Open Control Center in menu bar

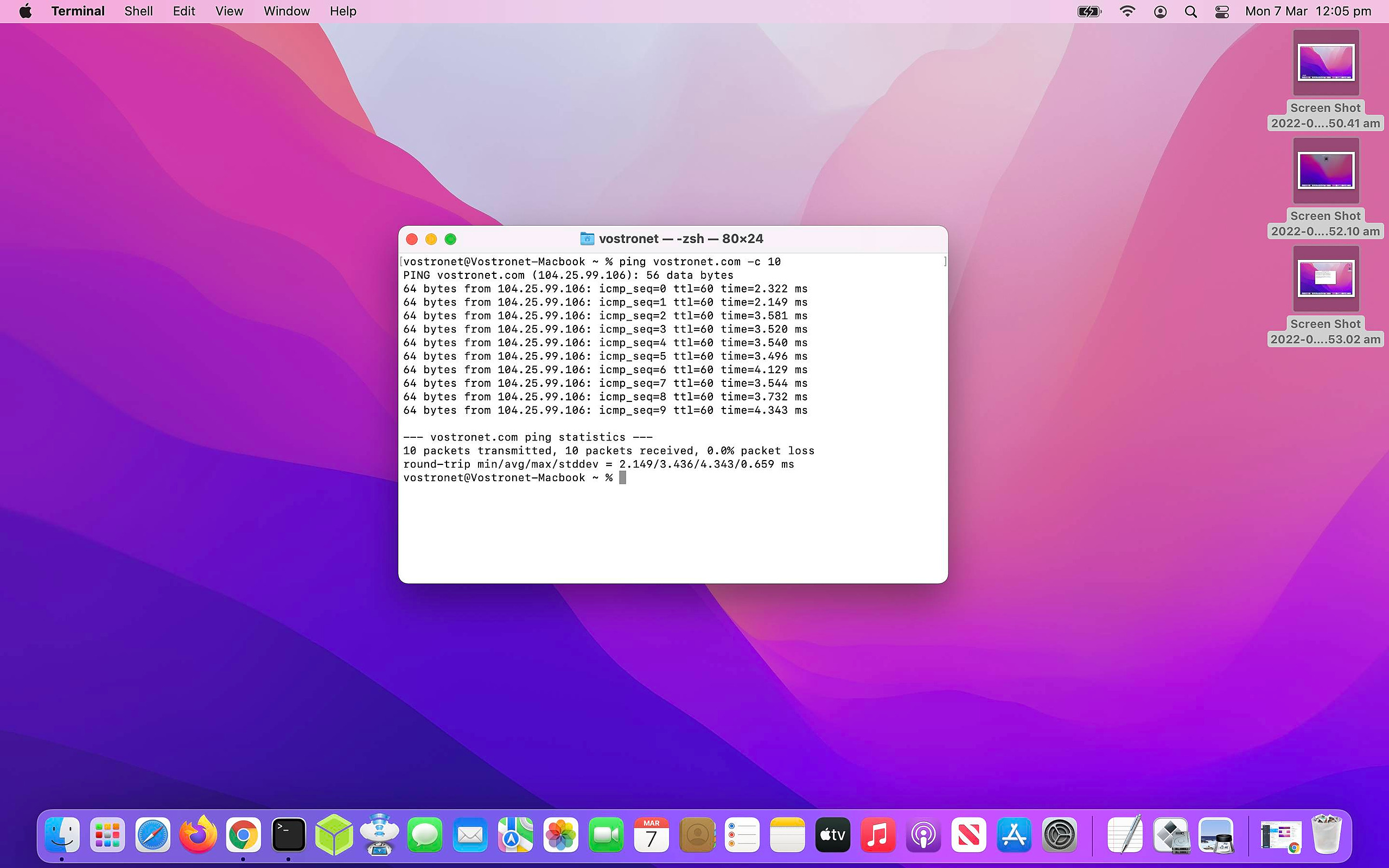[1222, 11]
